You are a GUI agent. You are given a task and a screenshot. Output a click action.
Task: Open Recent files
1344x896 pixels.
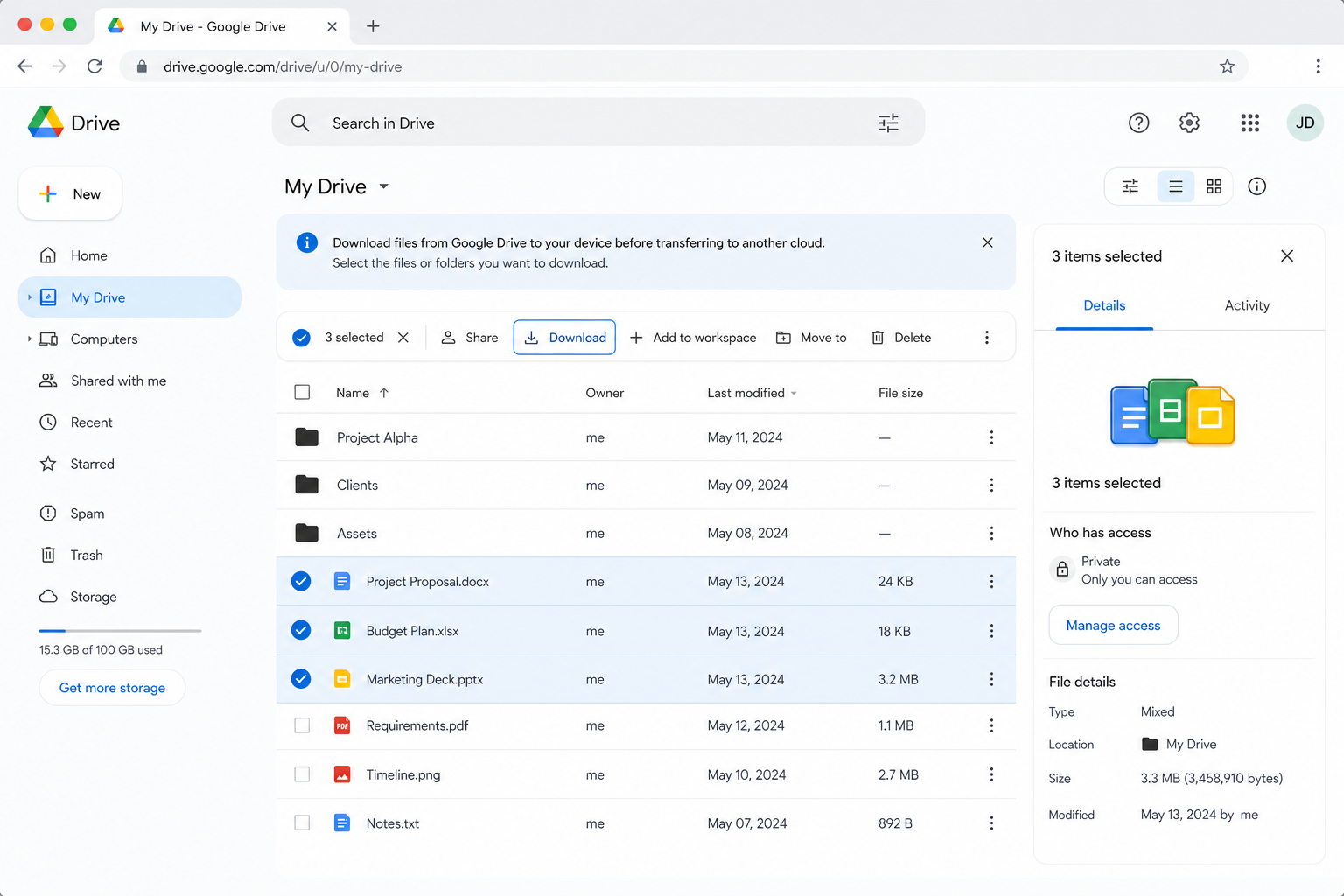coord(129,423)
